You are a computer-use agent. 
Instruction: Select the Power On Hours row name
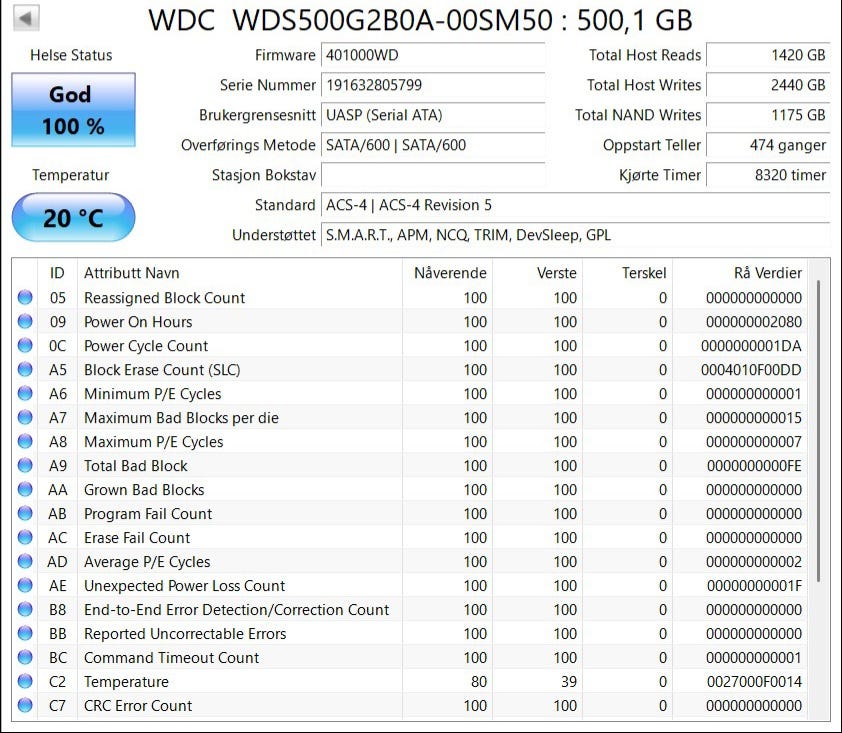pos(138,322)
